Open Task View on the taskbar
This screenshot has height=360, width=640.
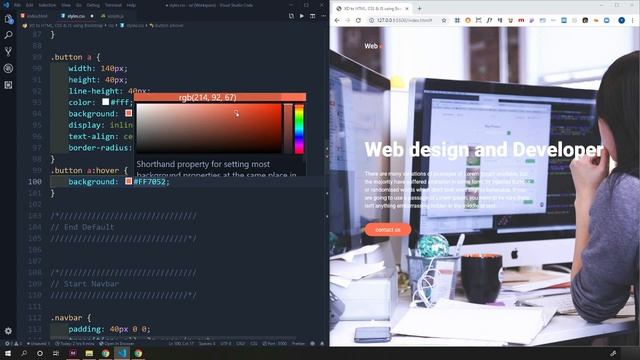click(x=56, y=353)
